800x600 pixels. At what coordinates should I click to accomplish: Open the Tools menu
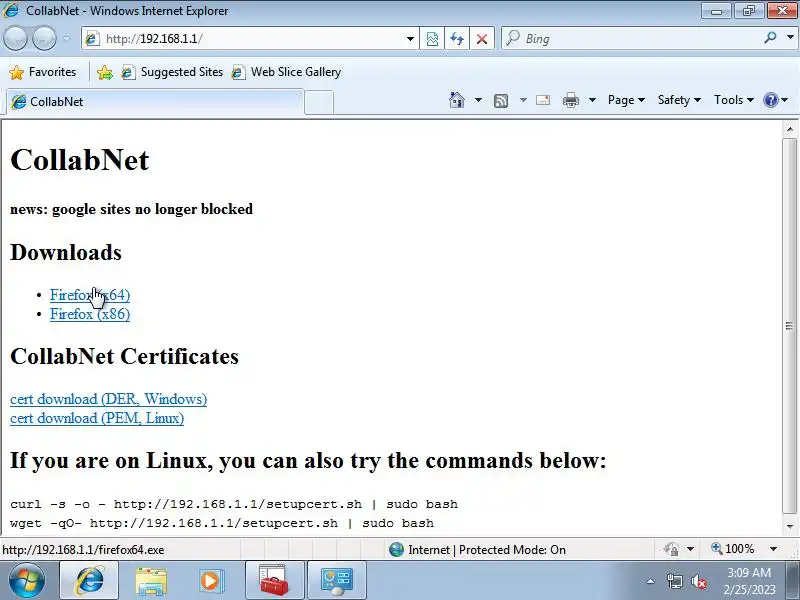733,100
